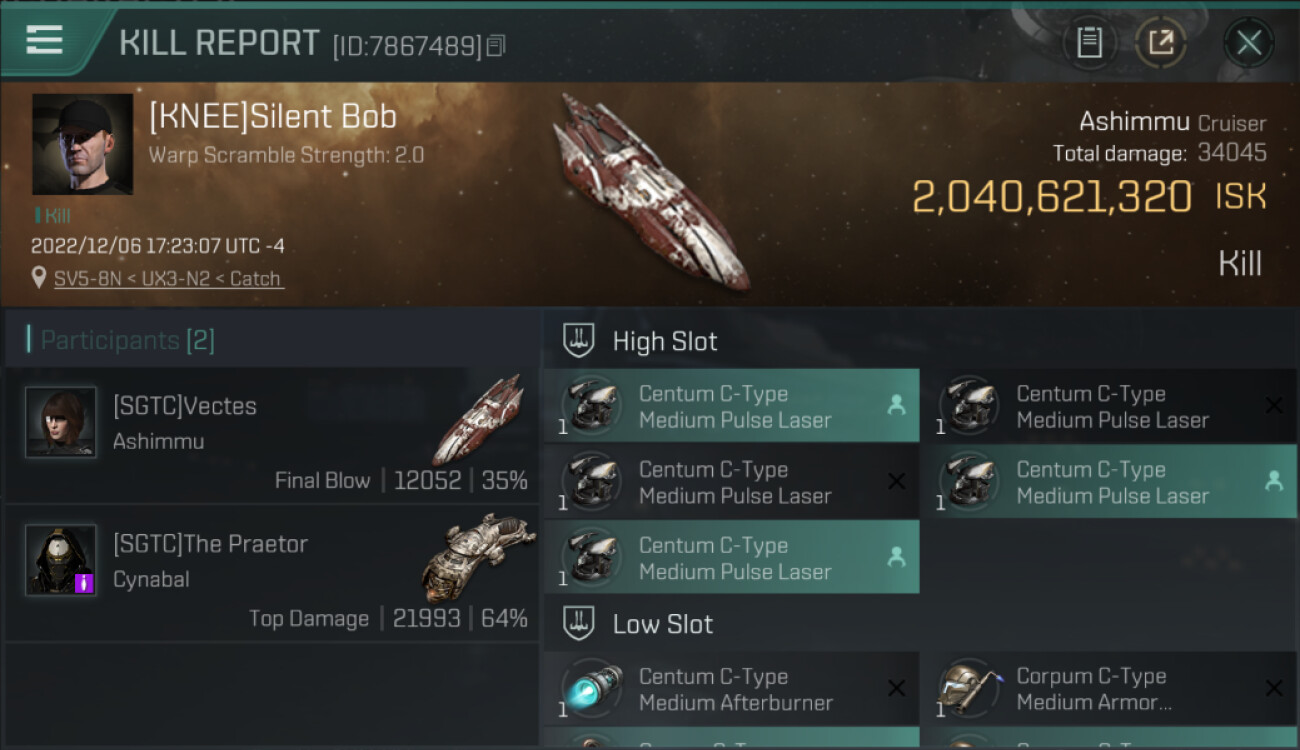Viewport: 1300px width, 750px height.
Task: Click The Praetor's portrait icon
Action: pyautogui.click(x=61, y=560)
